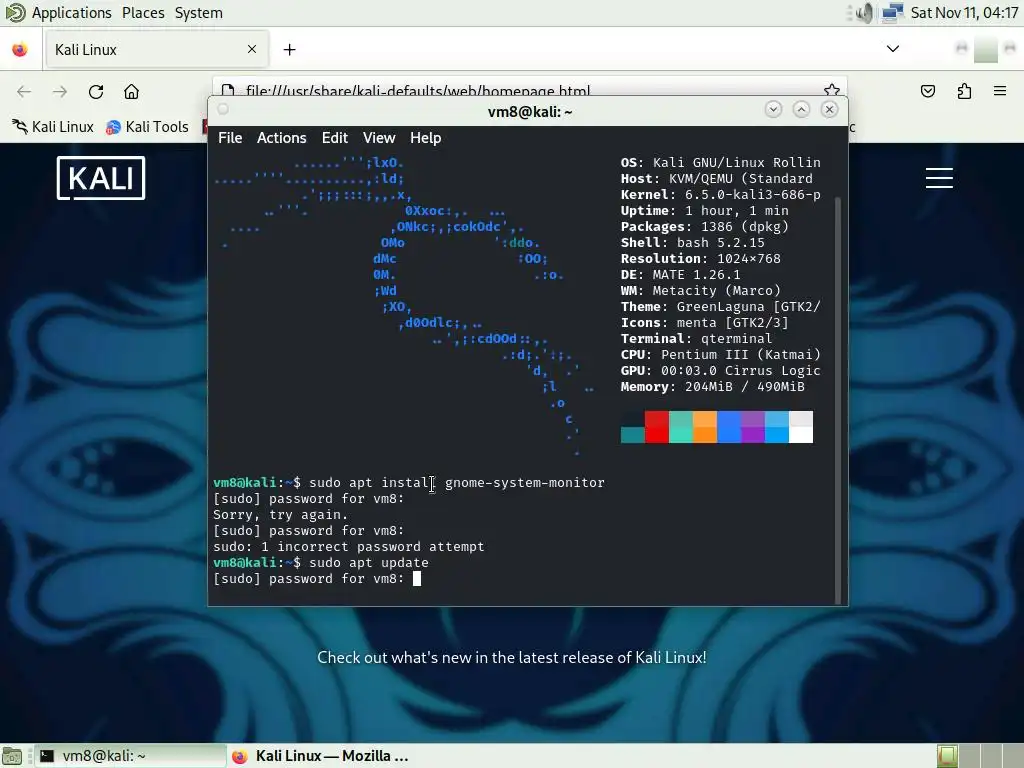The width and height of the screenshot is (1024, 768).
Task: Click the volume speaker icon in tray
Action: (x=865, y=13)
